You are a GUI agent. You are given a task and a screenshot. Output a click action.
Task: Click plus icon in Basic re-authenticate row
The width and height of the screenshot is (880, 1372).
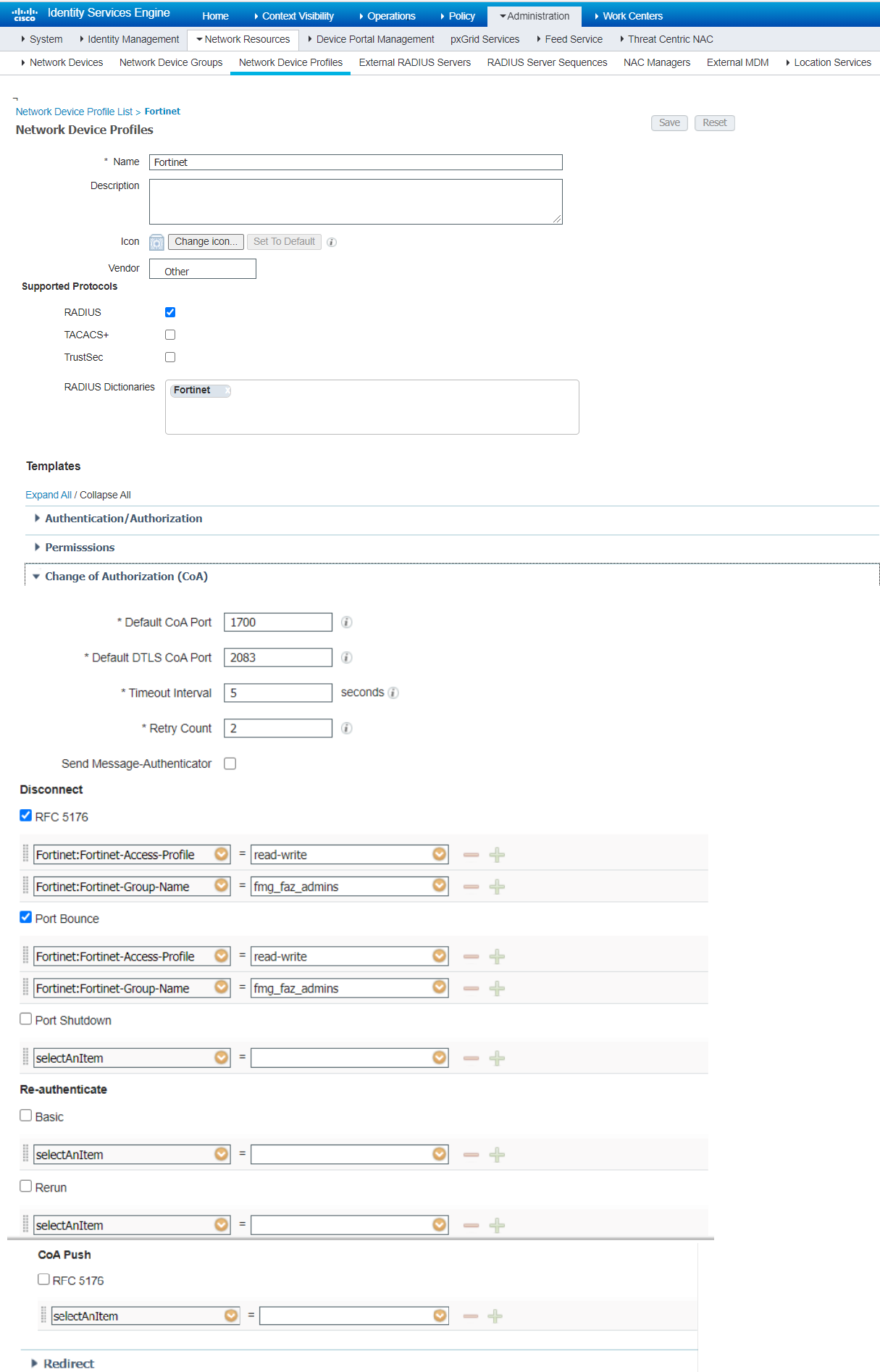[x=497, y=1155]
